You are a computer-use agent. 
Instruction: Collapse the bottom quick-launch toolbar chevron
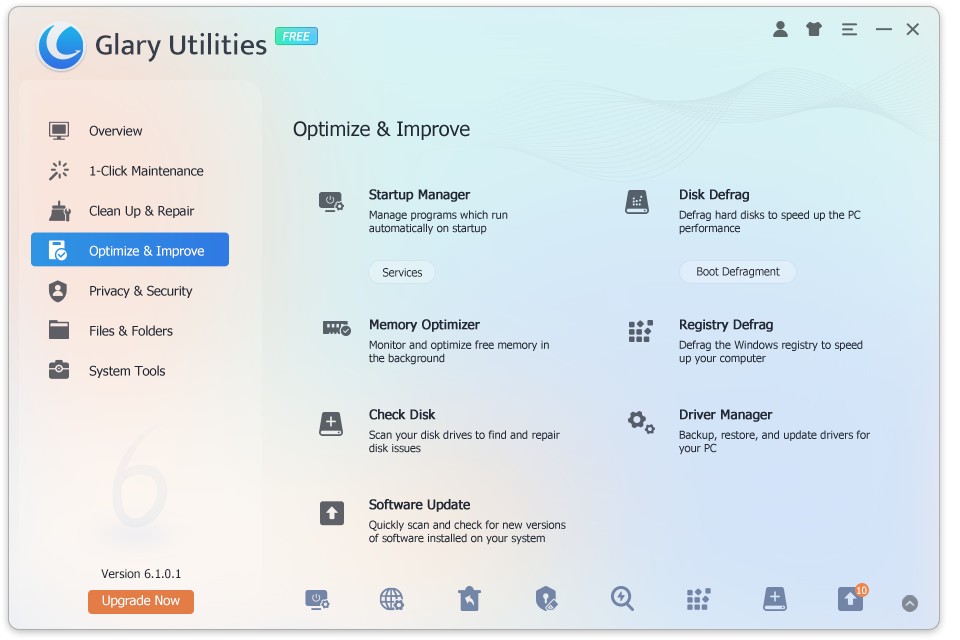tap(909, 603)
